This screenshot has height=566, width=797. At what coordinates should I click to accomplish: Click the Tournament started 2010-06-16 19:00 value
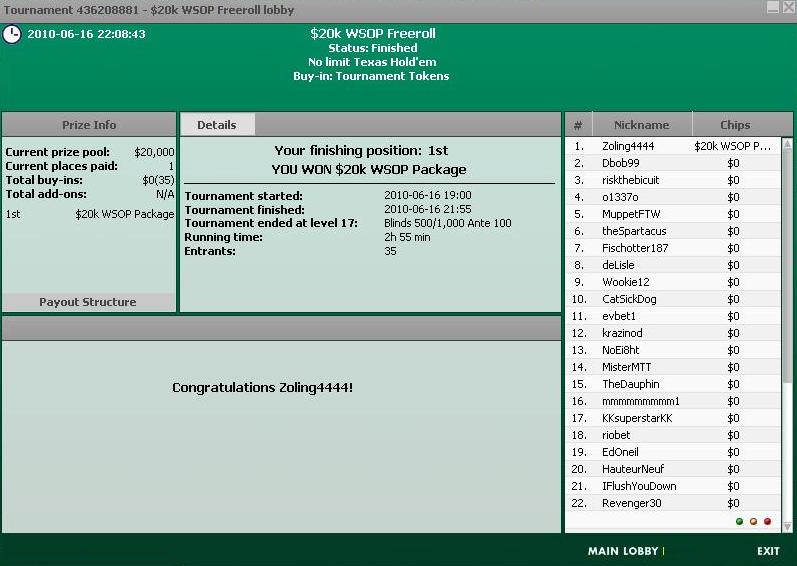coord(427,195)
